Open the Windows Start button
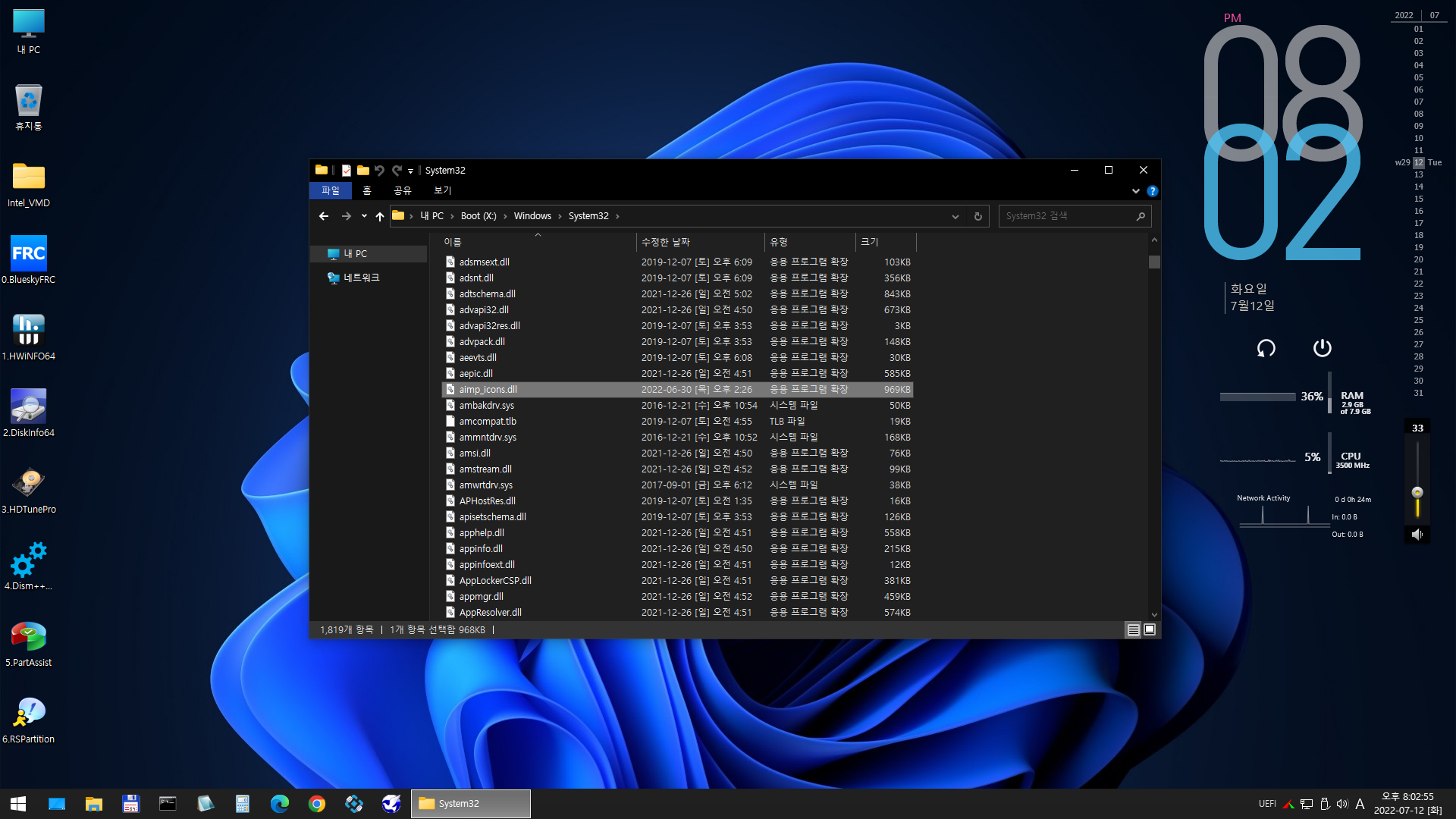 pos(18,804)
